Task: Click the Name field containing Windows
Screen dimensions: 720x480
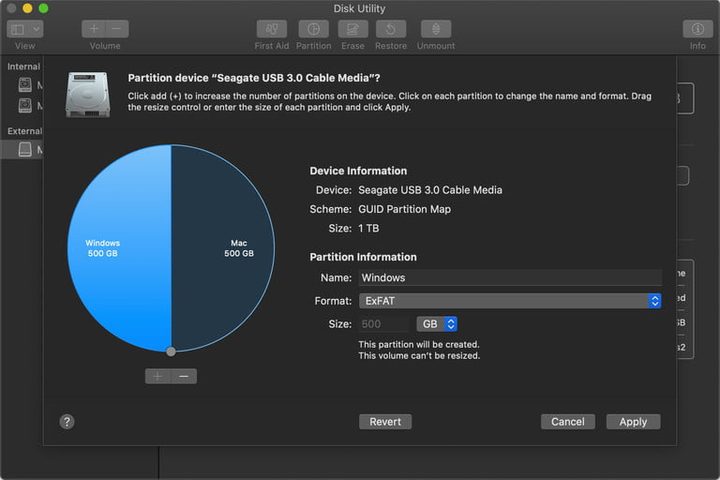Action: click(x=510, y=277)
